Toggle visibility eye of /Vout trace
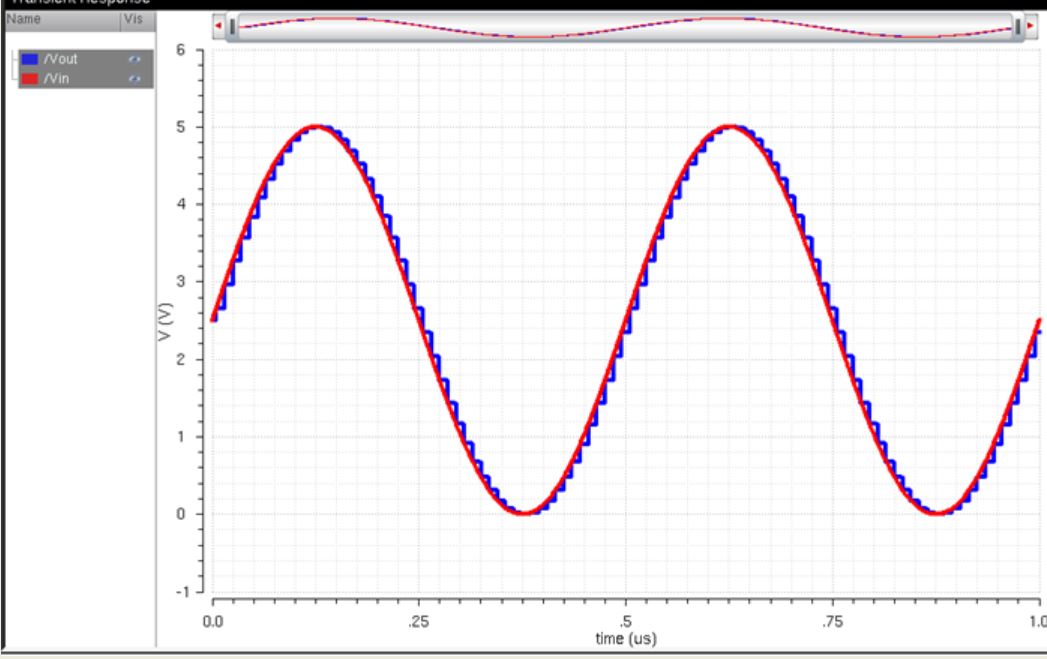1047x659 pixels. point(134,59)
